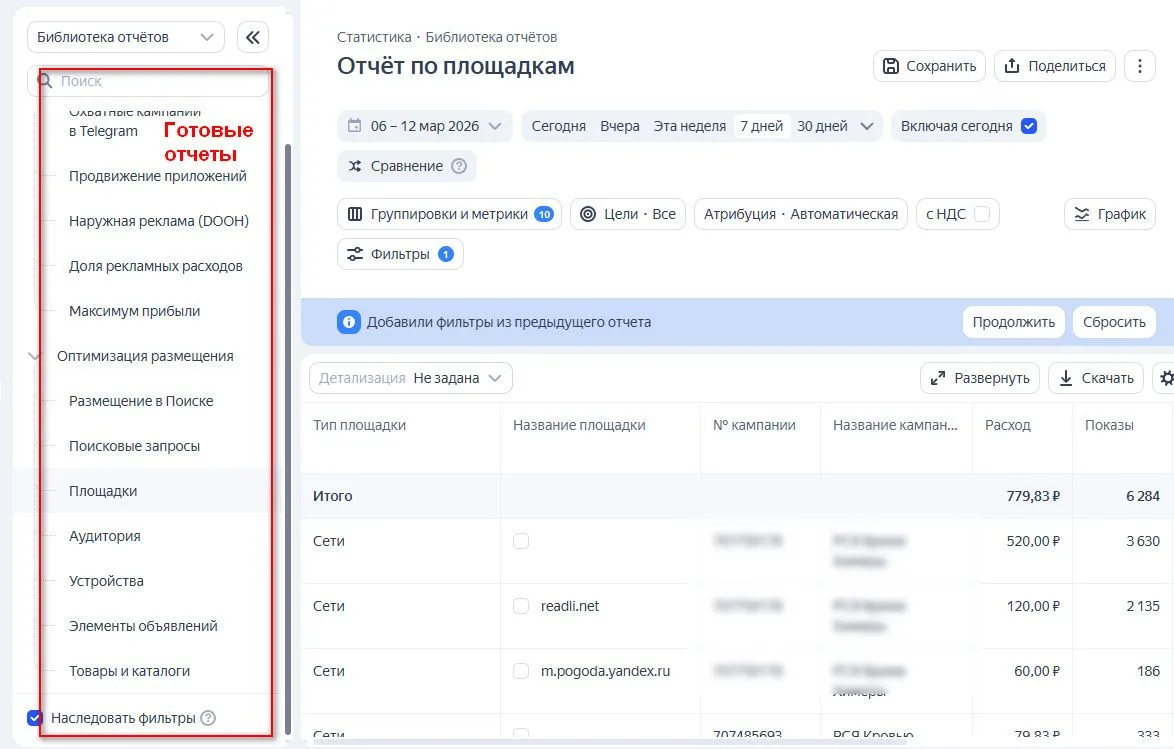Click the Поделиться button
The height and width of the screenshot is (749, 1174).
click(1055, 66)
